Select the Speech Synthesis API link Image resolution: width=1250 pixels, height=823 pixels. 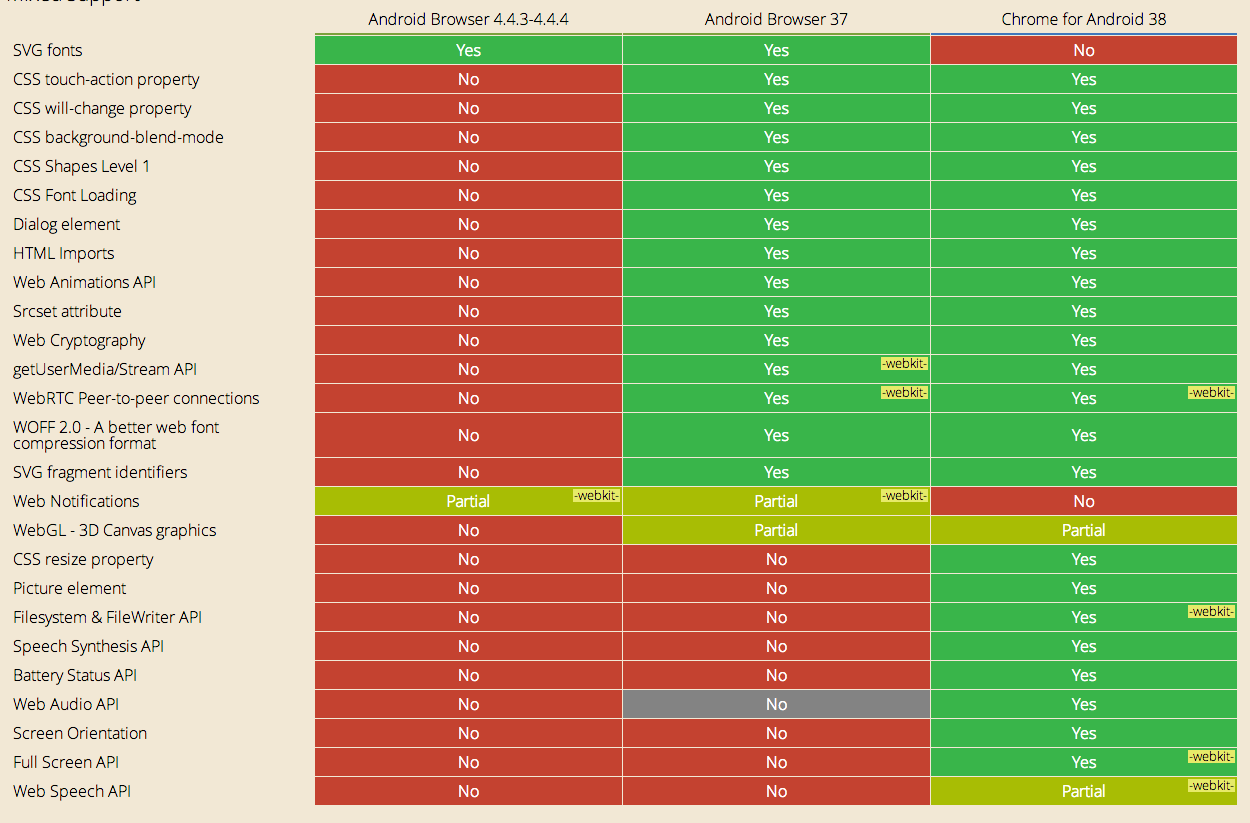coord(88,646)
